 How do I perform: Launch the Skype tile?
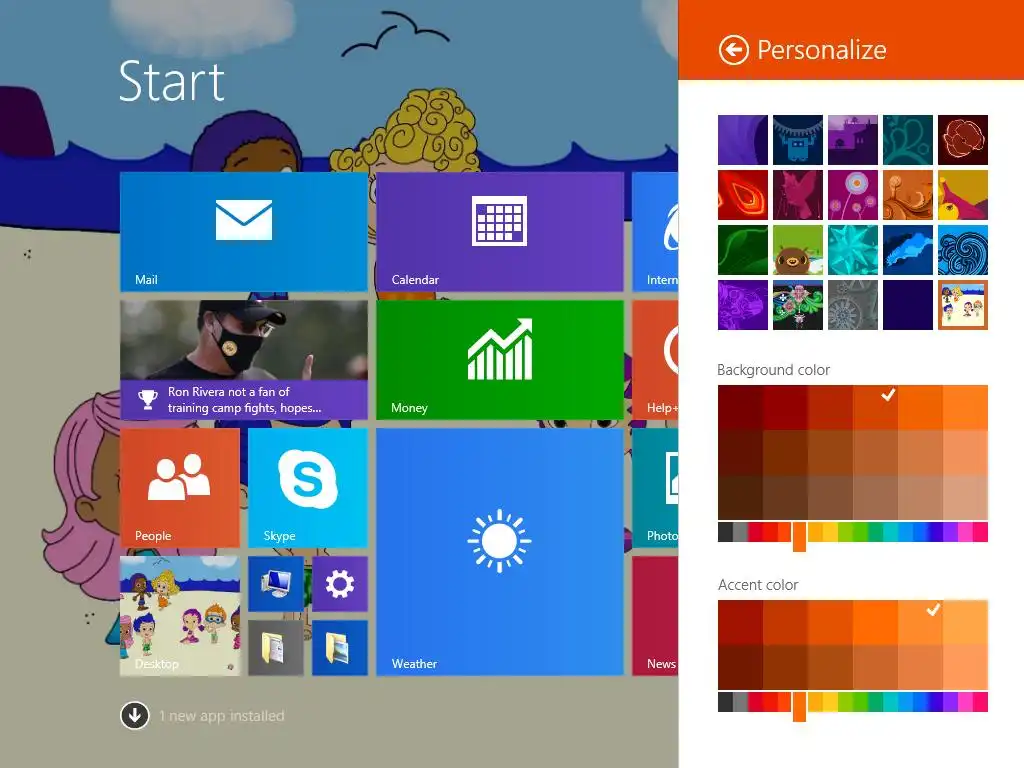click(308, 487)
